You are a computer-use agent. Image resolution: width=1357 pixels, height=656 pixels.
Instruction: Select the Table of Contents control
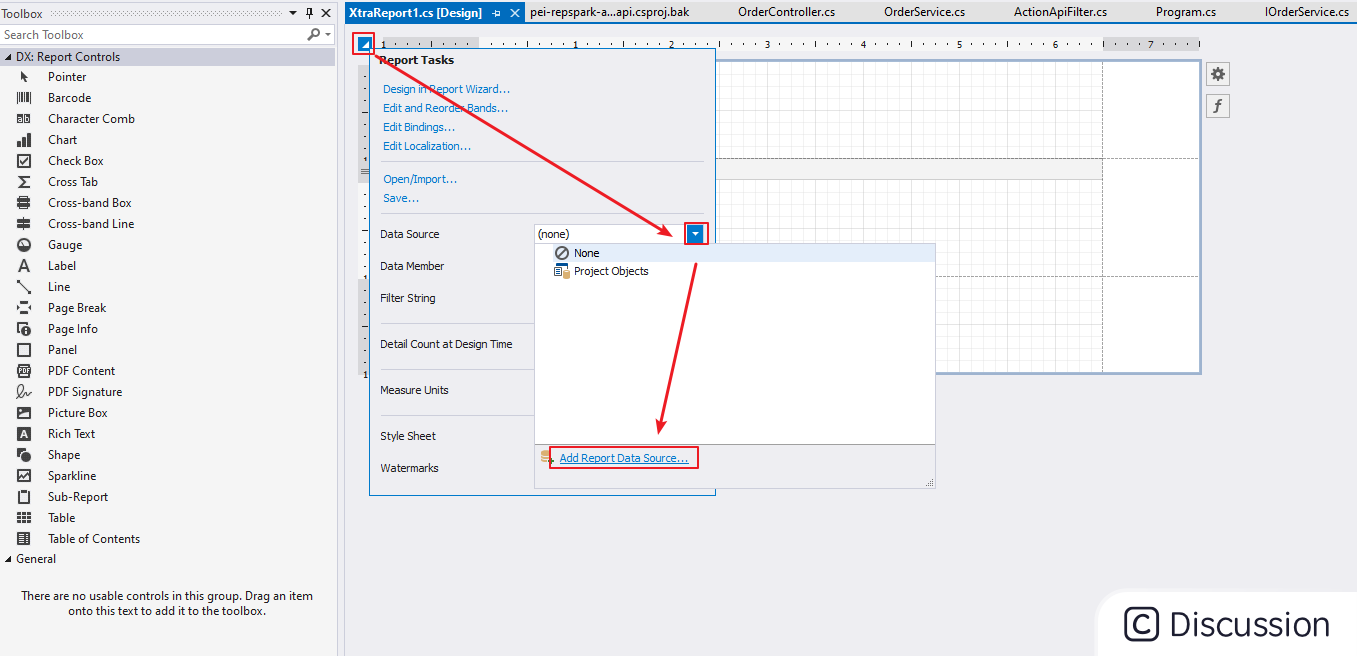pyautogui.click(x=94, y=539)
